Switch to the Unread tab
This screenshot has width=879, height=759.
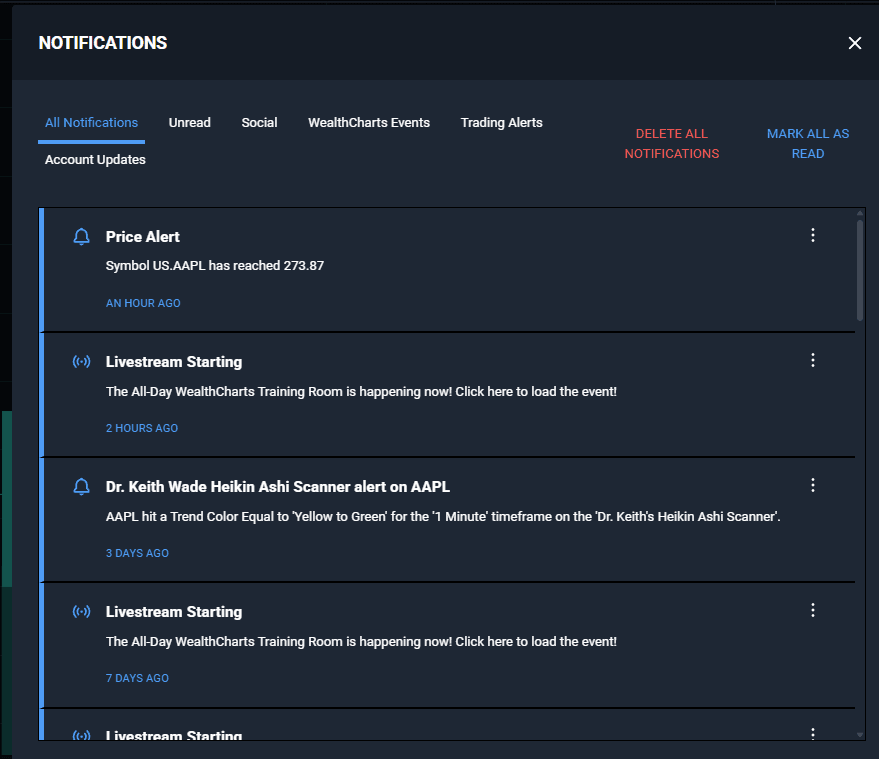189,123
